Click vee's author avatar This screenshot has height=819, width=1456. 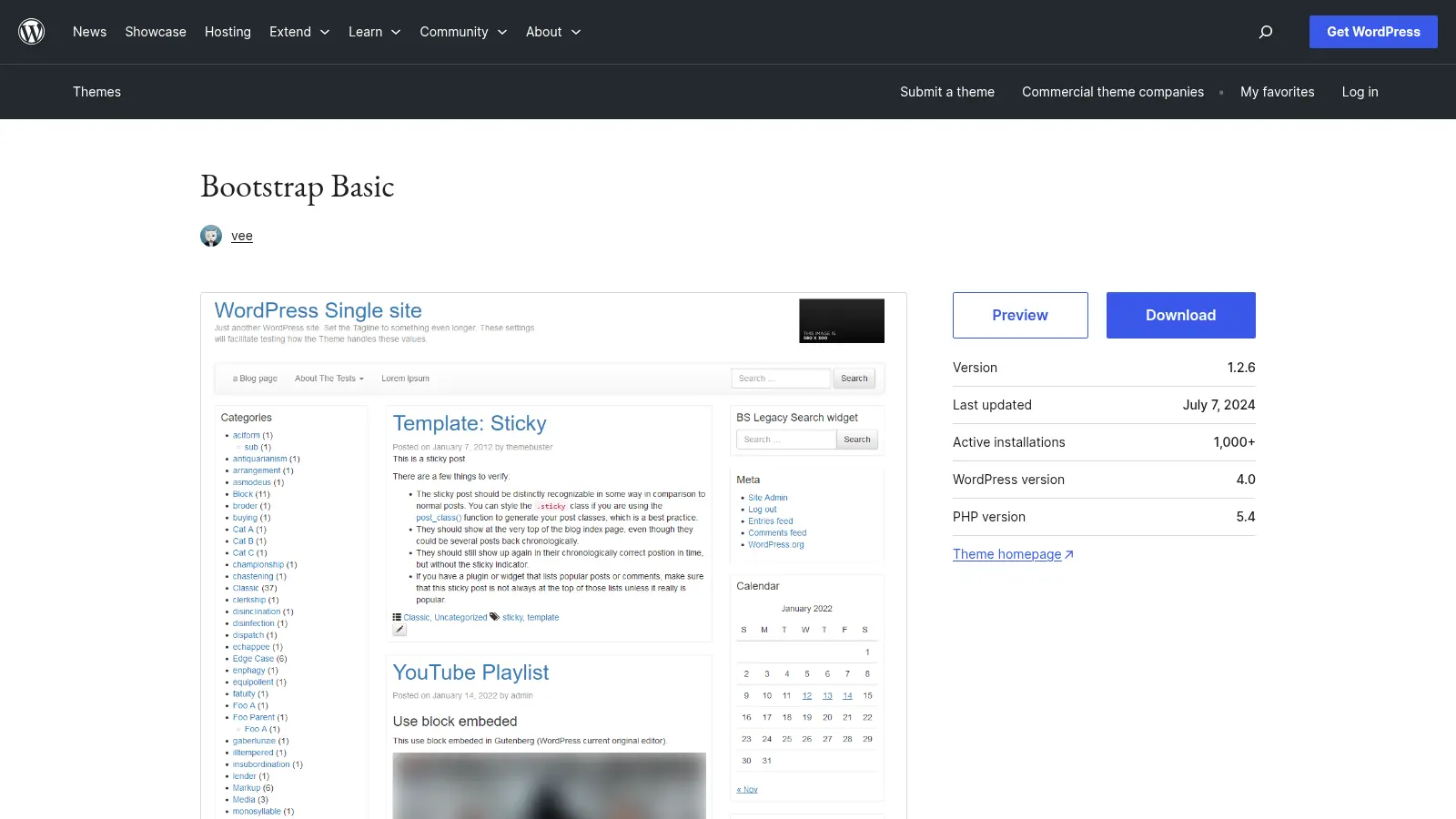coord(211,236)
